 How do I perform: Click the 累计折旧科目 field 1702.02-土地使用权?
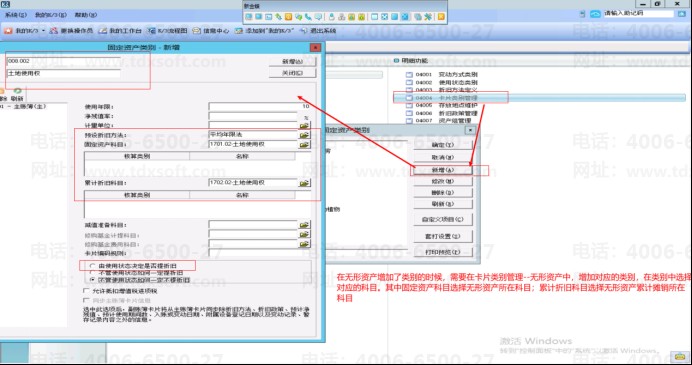tap(254, 183)
